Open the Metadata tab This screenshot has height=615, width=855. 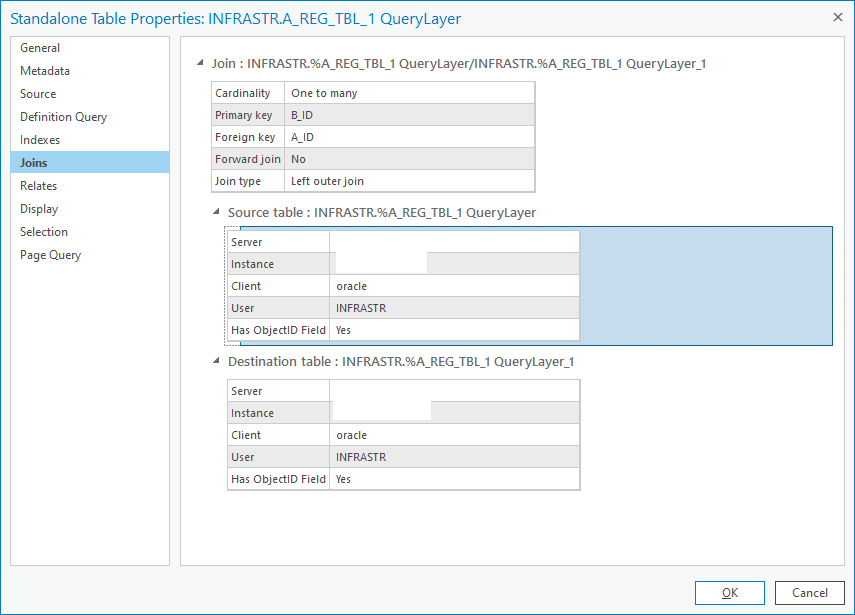(x=45, y=71)
